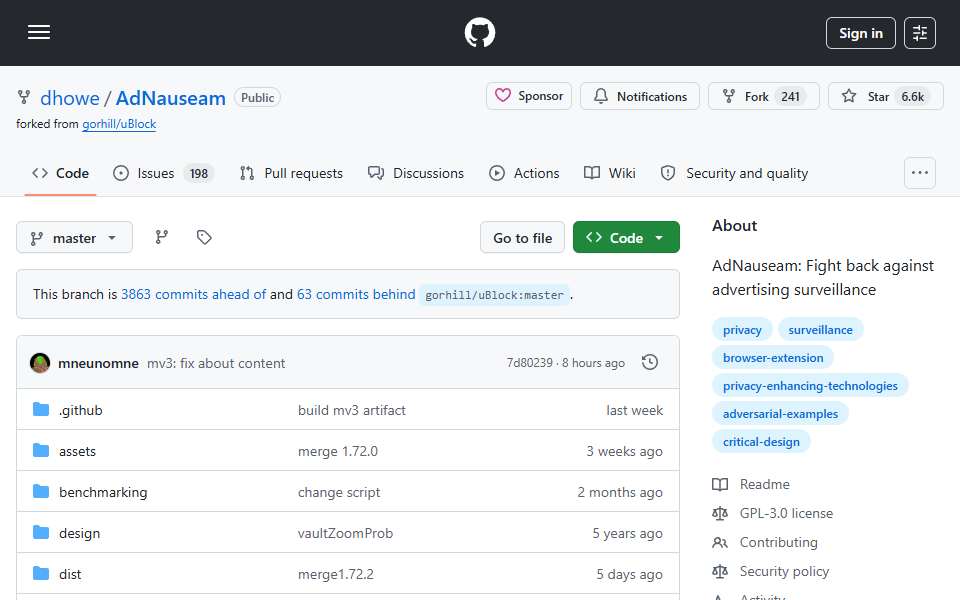
Task: Click folder icon beside assets
Action: pos(41,451)
